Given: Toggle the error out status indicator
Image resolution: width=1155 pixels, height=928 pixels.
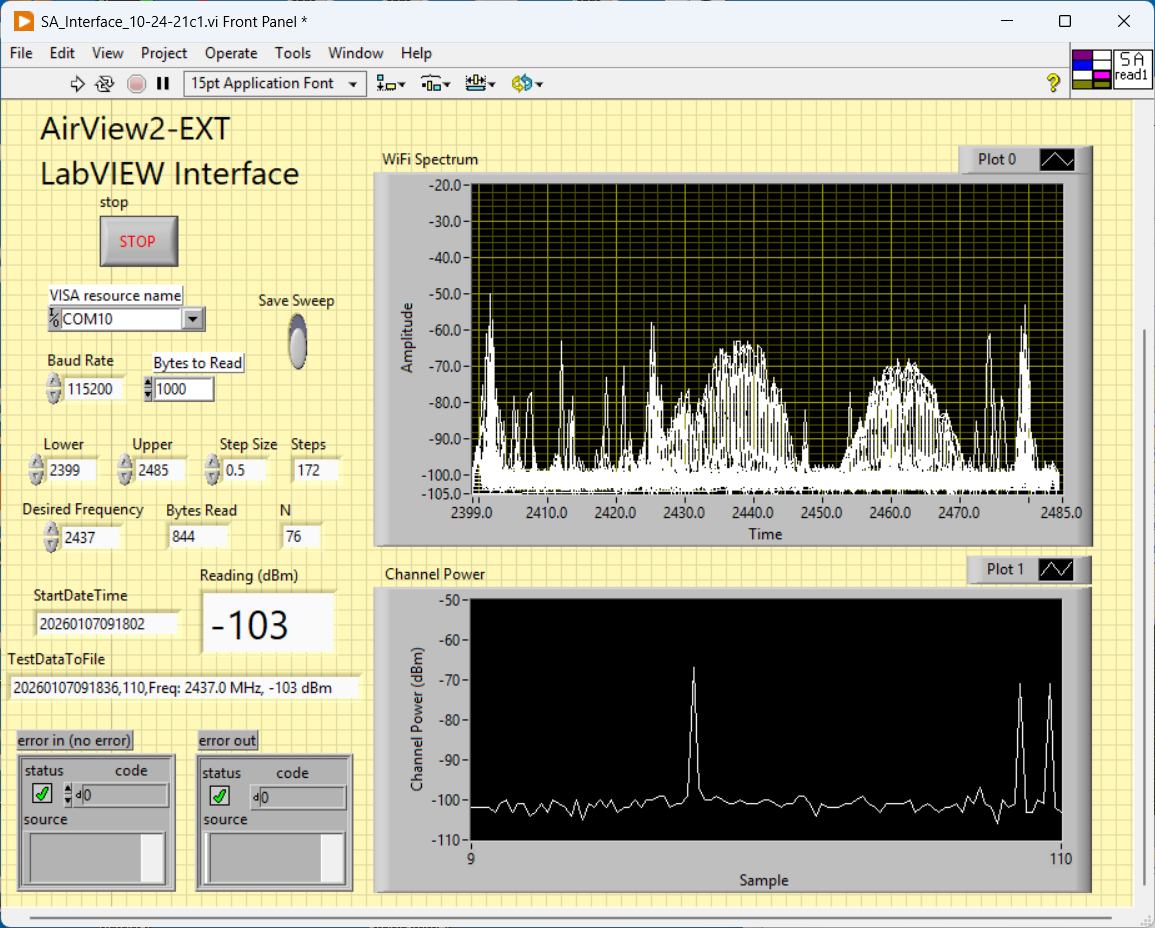Looking at the screenshot, I should (x=219, y=796).
